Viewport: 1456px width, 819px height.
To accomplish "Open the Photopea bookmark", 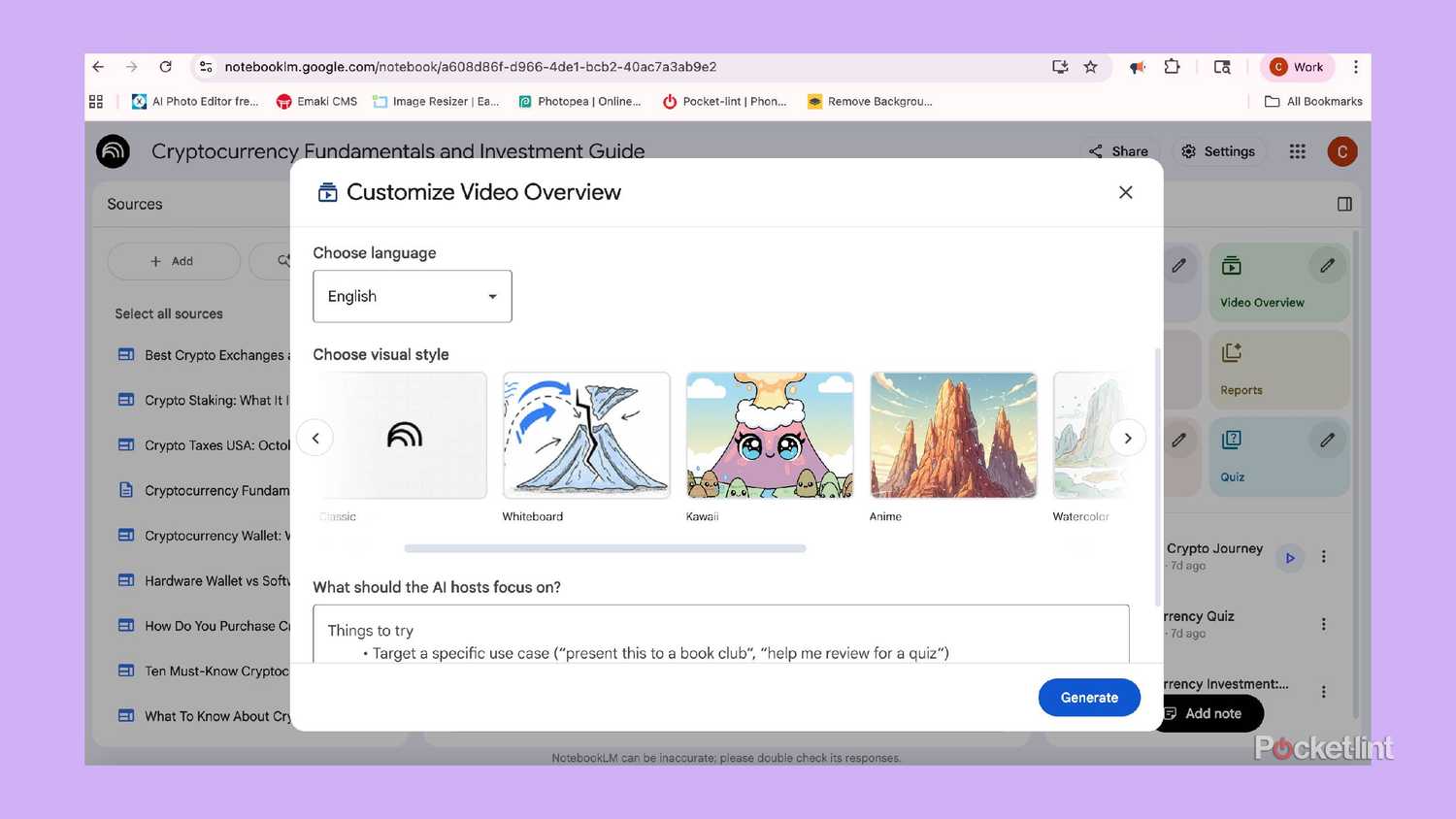I will pyautogui.click(x=579, y=101).
